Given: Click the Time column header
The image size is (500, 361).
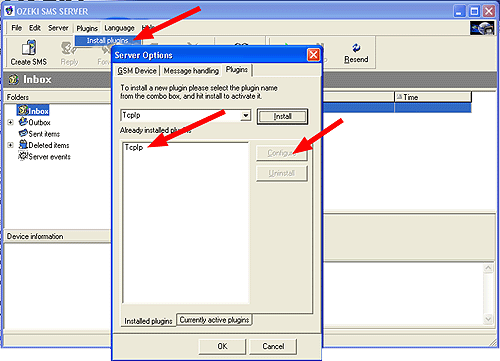Looking at the screenshot, I should pos(433,97).
